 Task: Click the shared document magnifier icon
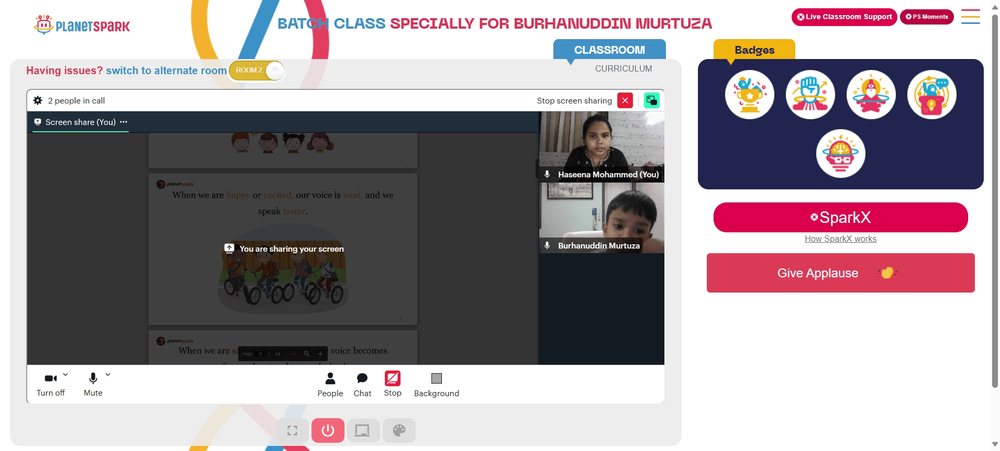pos(307,353)
